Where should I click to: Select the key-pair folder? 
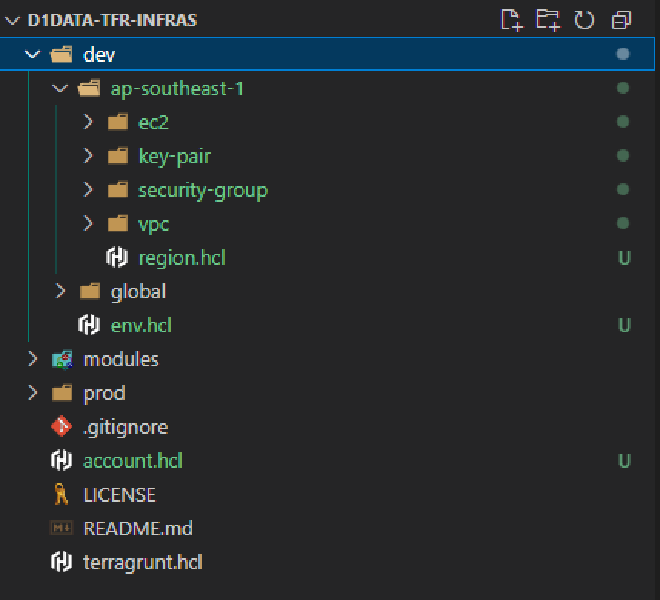click(174, 156)
